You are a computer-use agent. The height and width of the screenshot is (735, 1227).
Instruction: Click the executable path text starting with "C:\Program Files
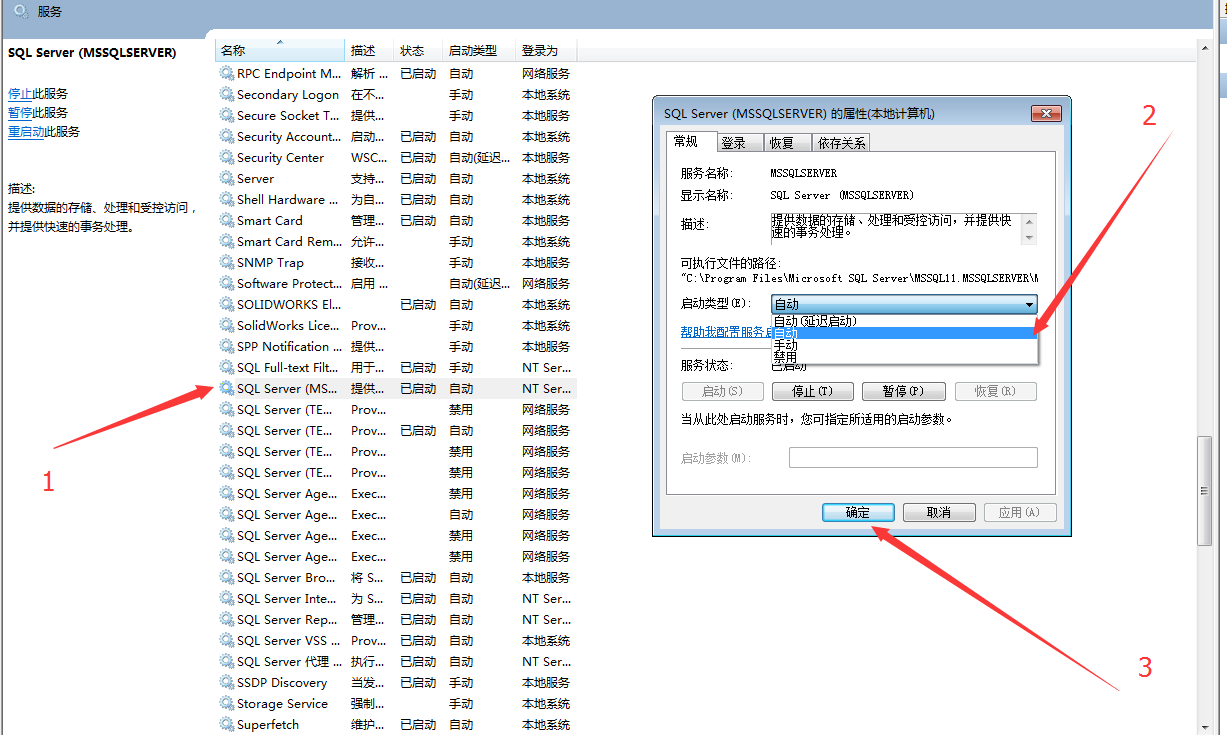click(x=859, y=278)
